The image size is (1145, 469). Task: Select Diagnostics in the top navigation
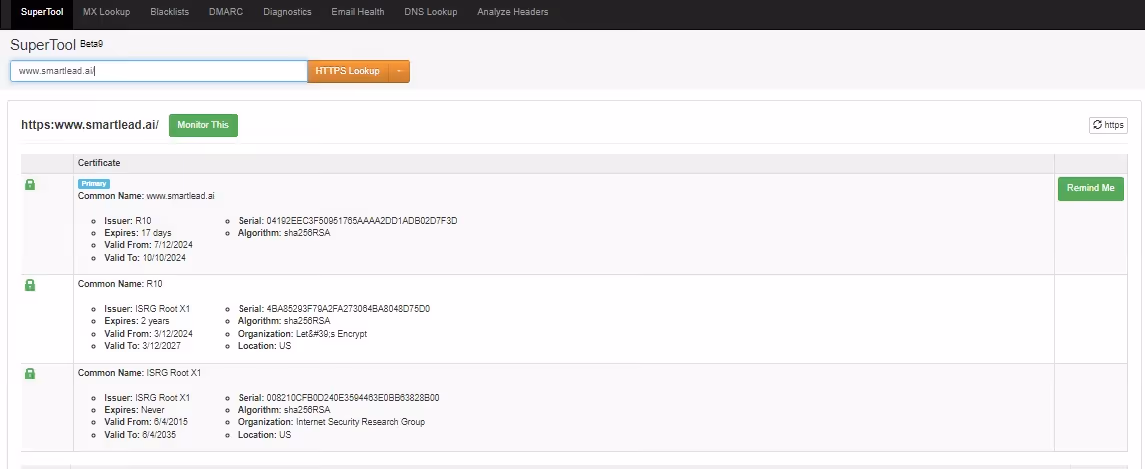pyautogui.click(x=287, y=12)
